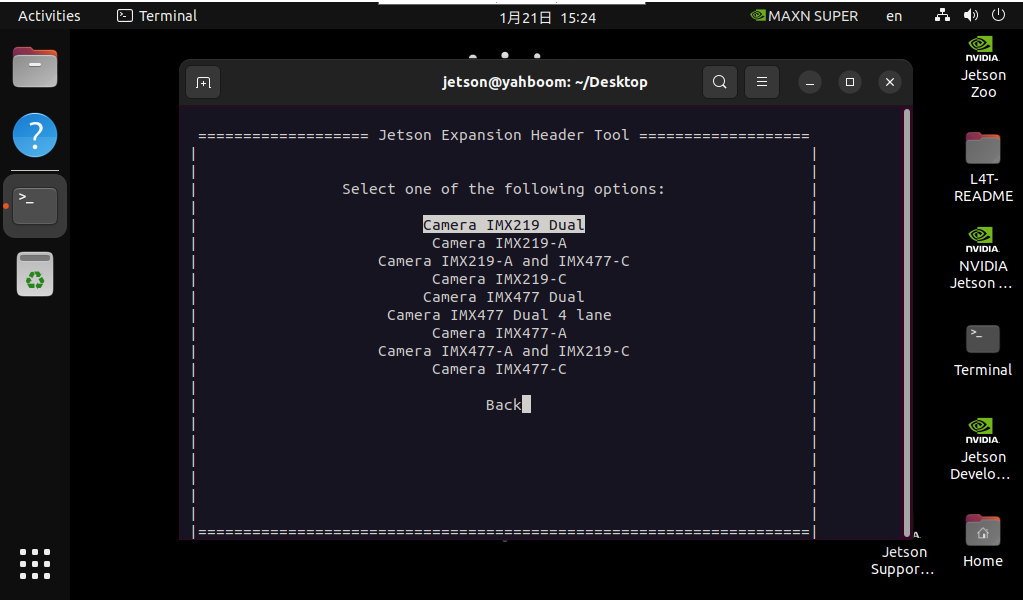
Task: Select the Camera IMX477-C option
Action: coord(499,370)
